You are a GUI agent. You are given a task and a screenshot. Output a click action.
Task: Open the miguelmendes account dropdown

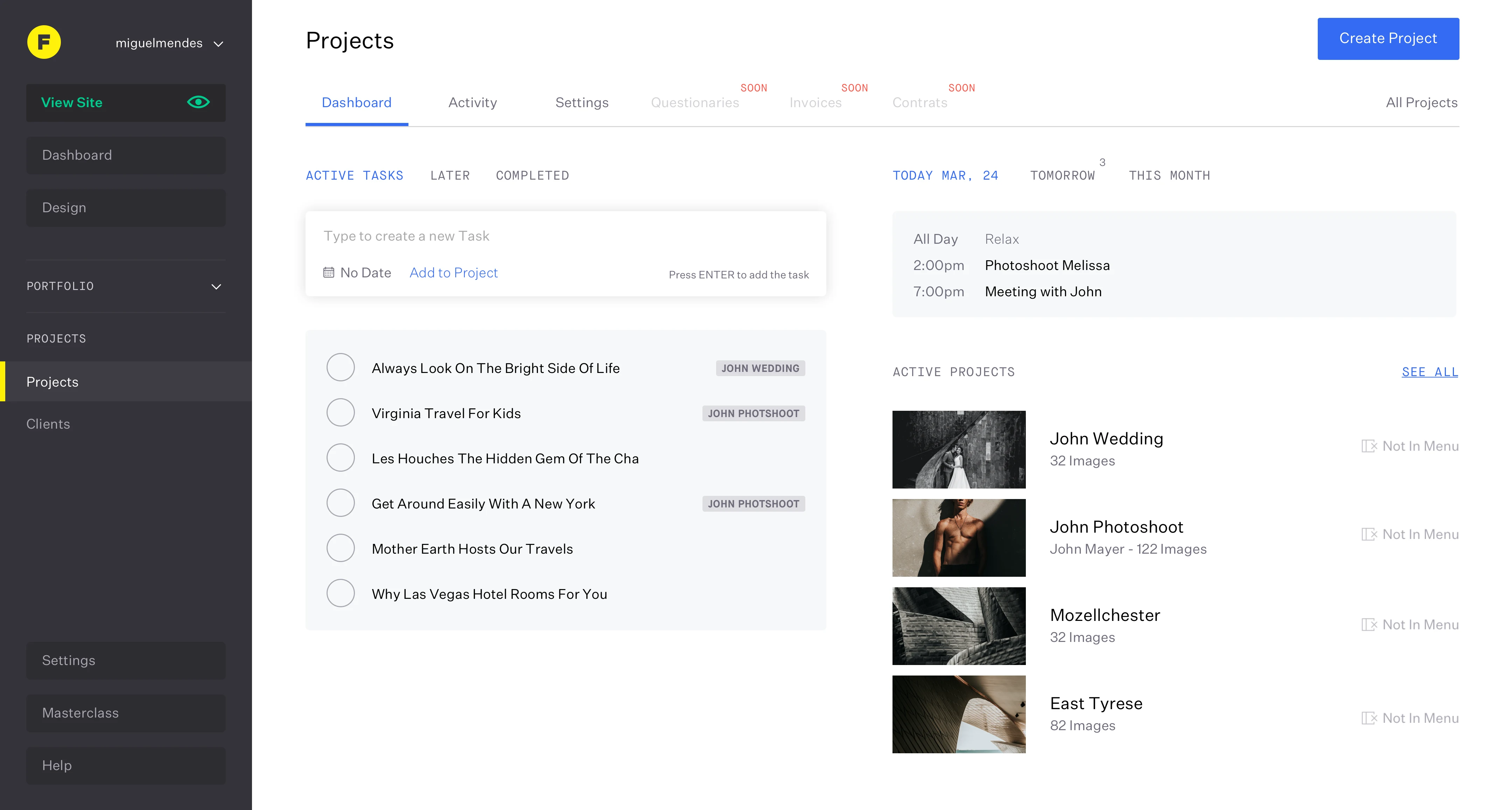tap(218, 44)
